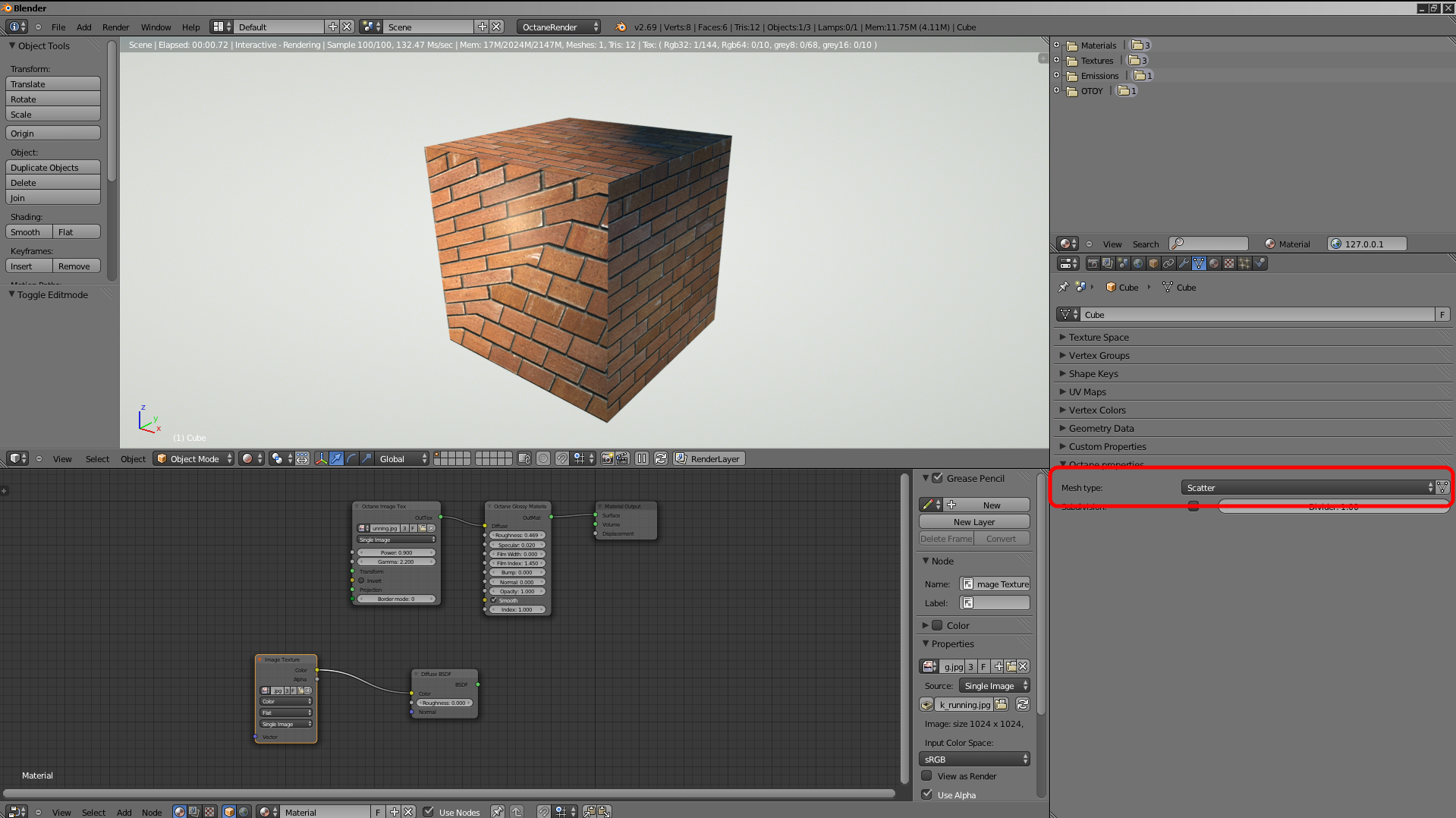Image resolution: width=1456 pixels, height=818 pixels.
Task: Select scale manipulator icon in viewport header
Action: 366,458
